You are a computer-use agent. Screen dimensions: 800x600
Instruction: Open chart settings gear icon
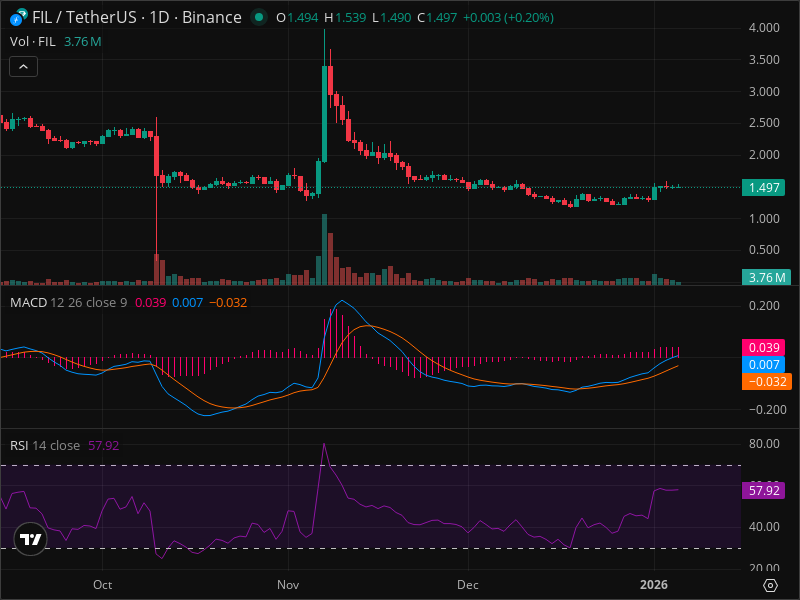[770, 585]
